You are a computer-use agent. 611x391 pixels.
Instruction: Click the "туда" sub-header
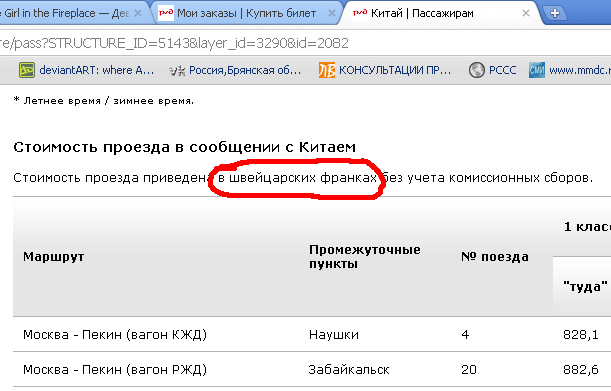(585, 287)
